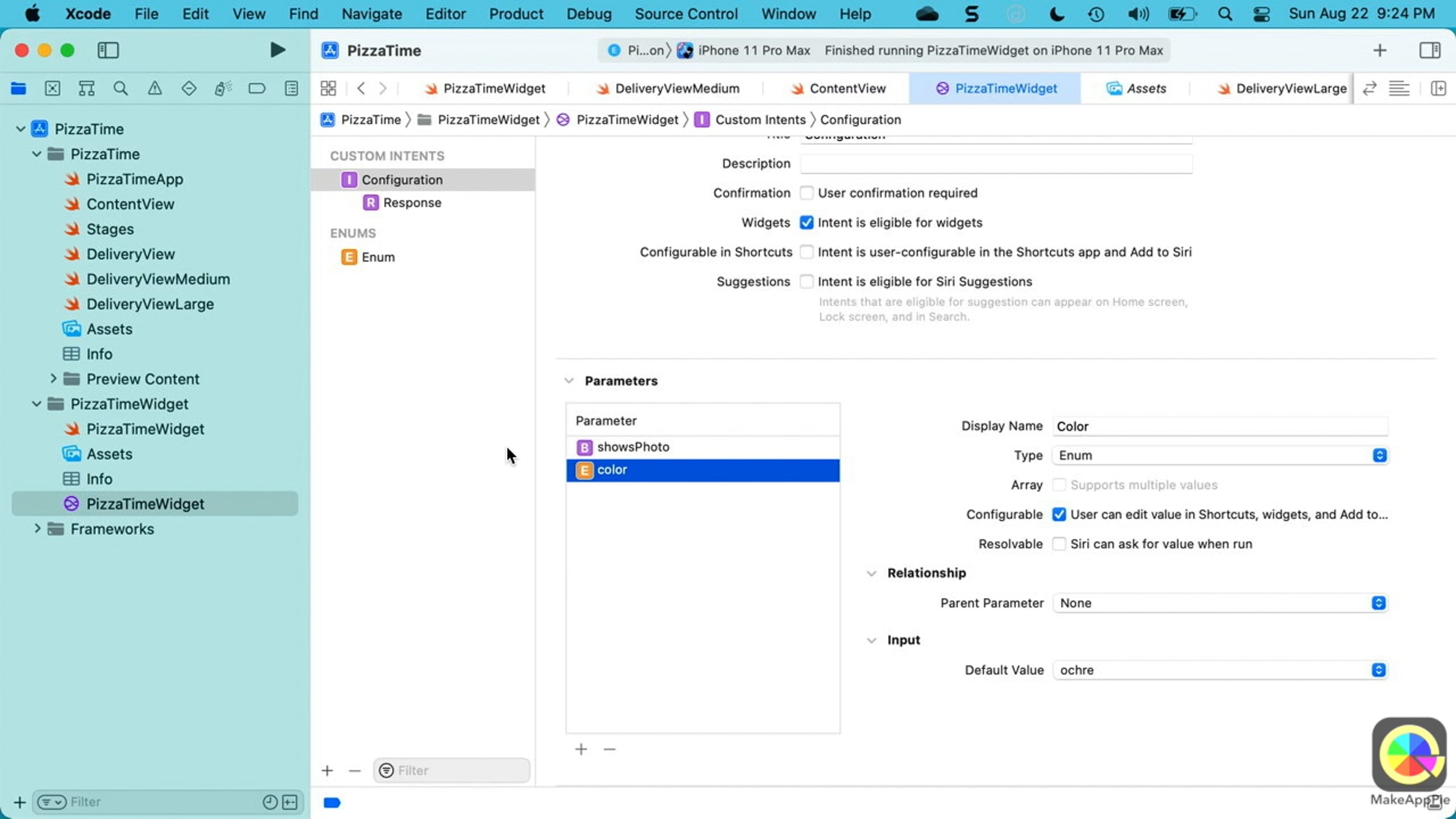Remove the selected parameter with minus
The height and width of the screenshot is (819, 1456).
[610, 749]
